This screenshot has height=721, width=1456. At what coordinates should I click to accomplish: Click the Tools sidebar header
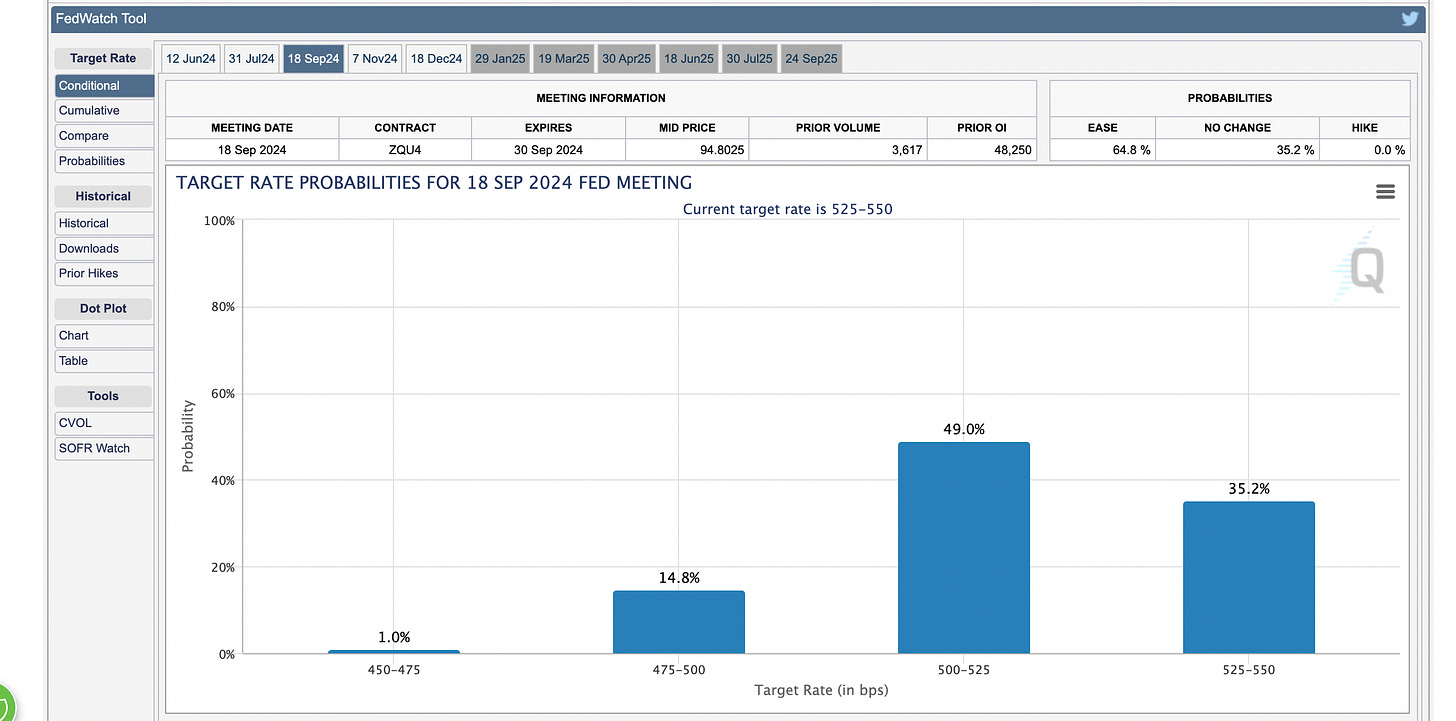coord(103,396)
